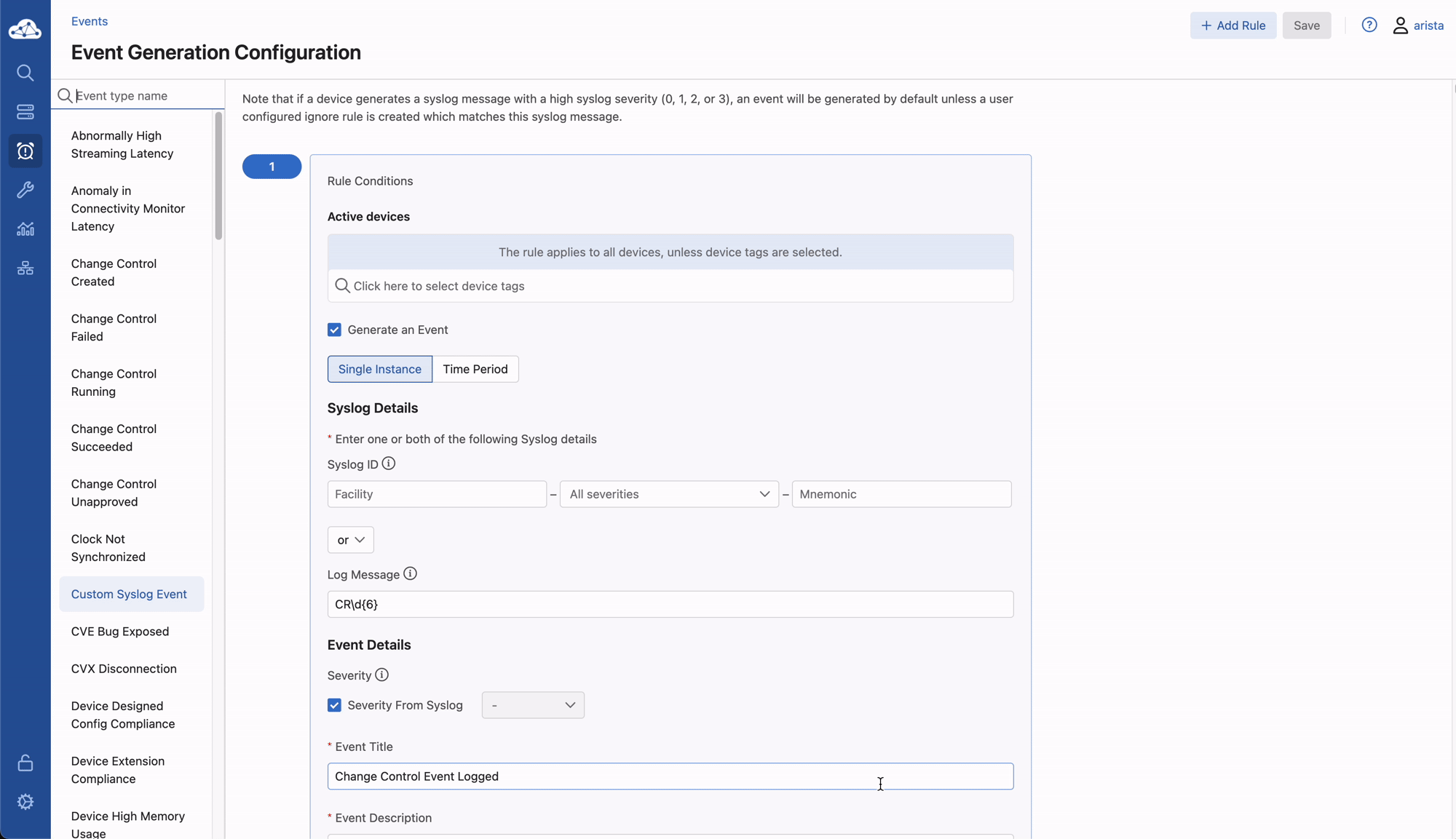1456x839 pixels.
Task: Click the help question mark icon
Action: click(x=1369, y=25)
